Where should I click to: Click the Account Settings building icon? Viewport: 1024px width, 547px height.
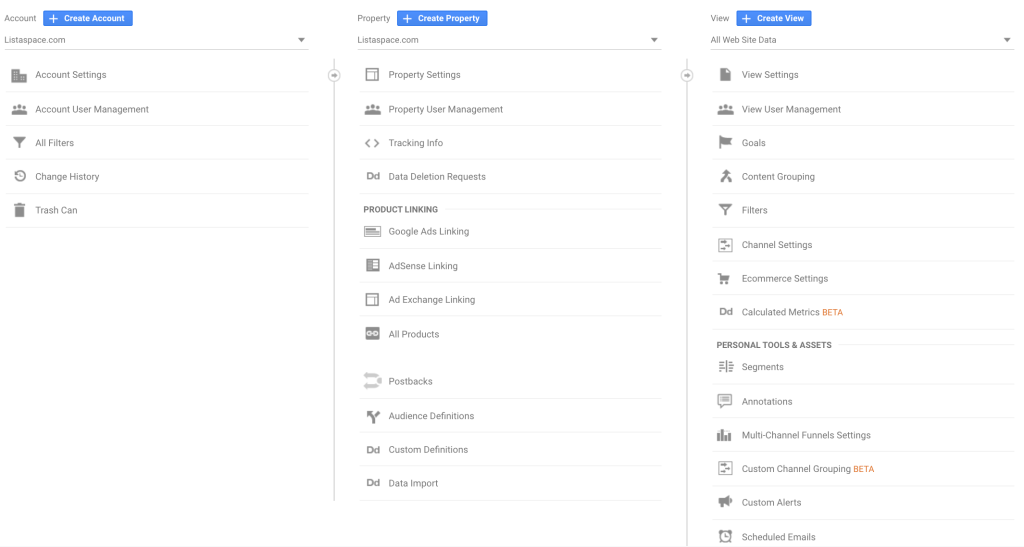19,75
